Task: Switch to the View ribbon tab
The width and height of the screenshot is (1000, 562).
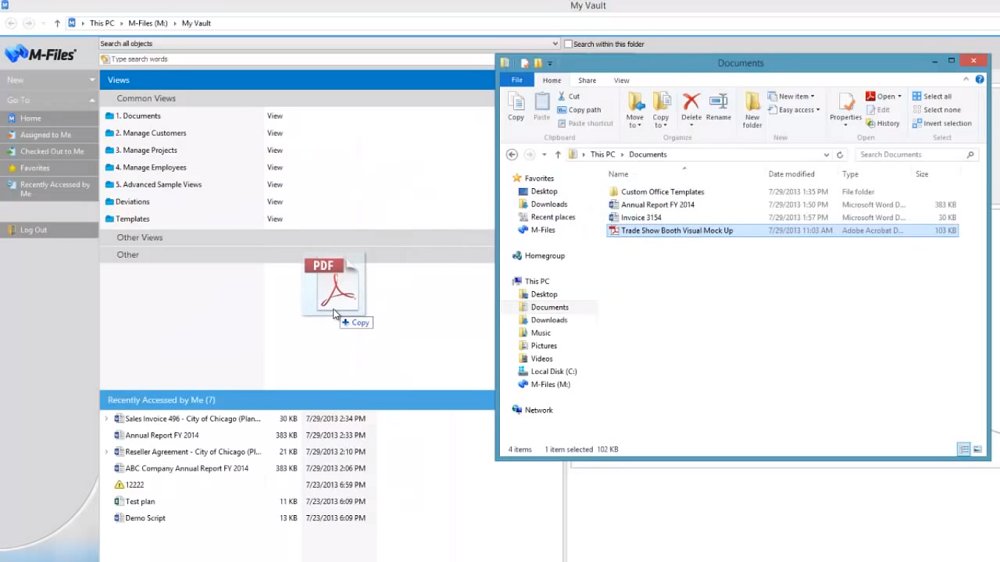Action: 621,80
